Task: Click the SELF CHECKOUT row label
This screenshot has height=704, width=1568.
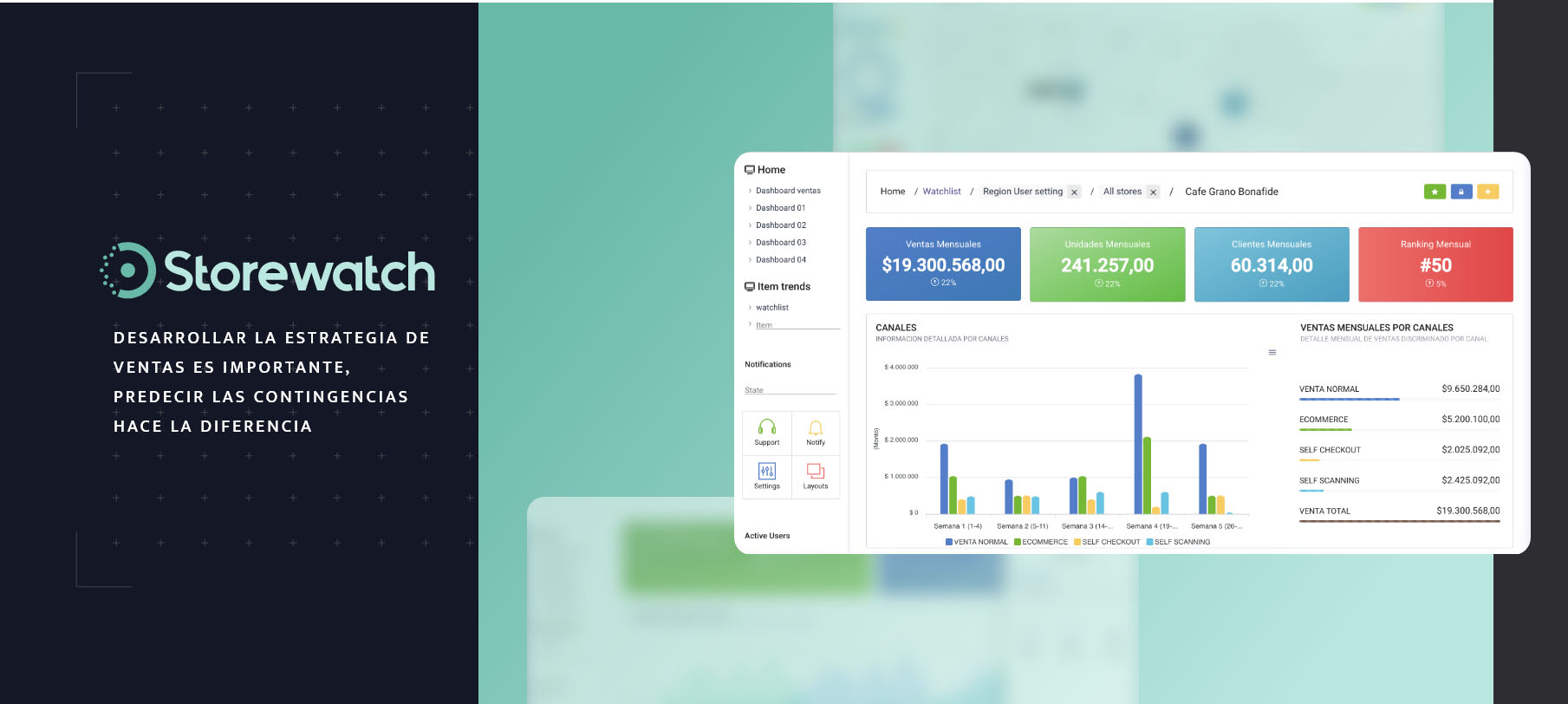Action: point(1330,450)
